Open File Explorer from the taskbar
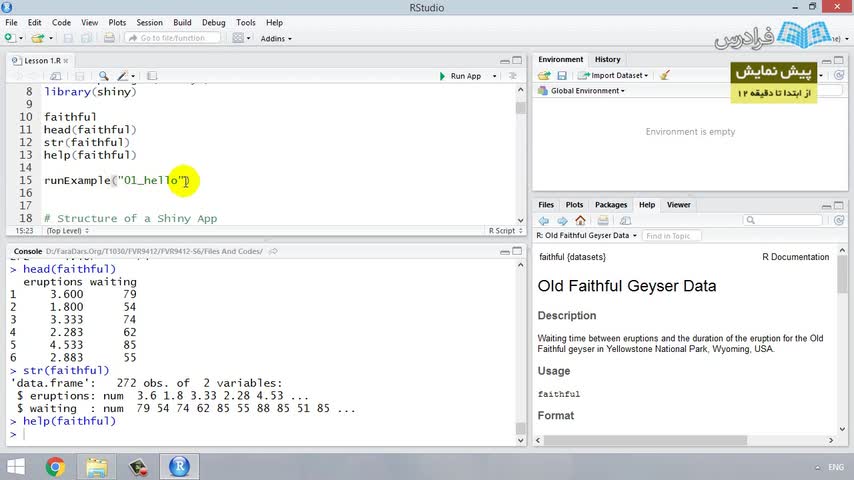This screenshot has width=854, height=480. 96,467
